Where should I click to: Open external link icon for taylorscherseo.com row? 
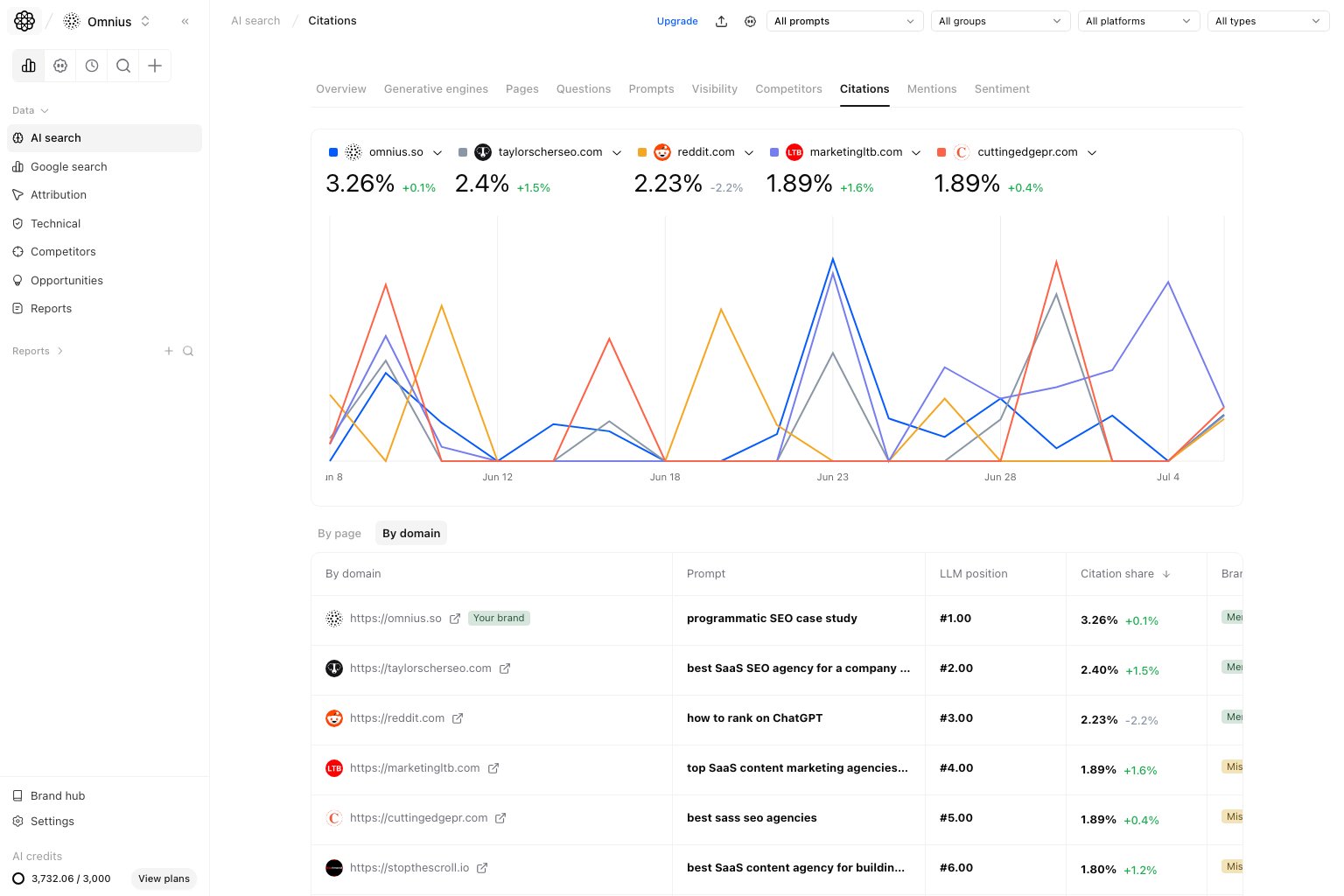point(505,668)
